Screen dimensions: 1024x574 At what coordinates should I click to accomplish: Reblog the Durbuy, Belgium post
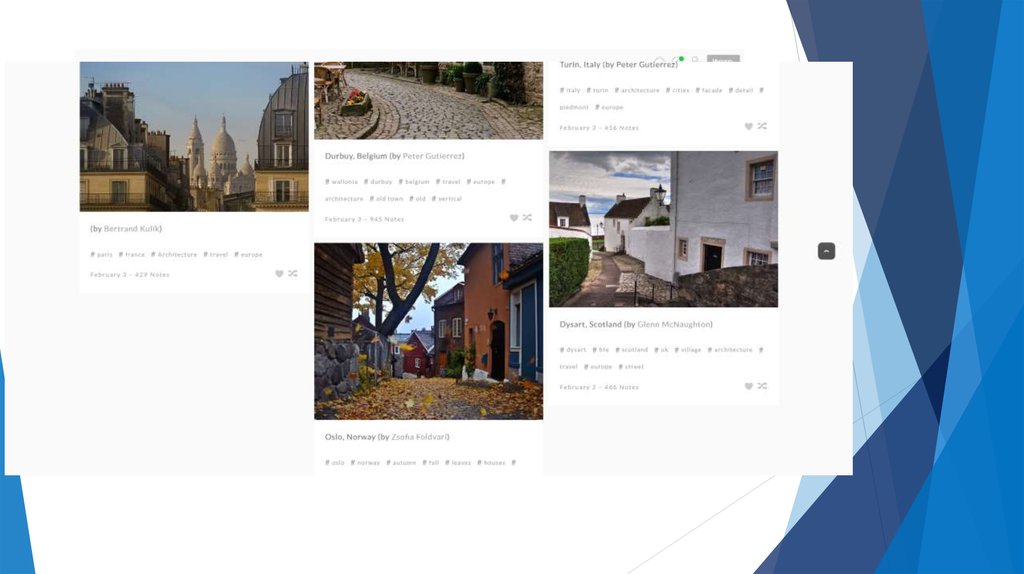tap(527, 217)
